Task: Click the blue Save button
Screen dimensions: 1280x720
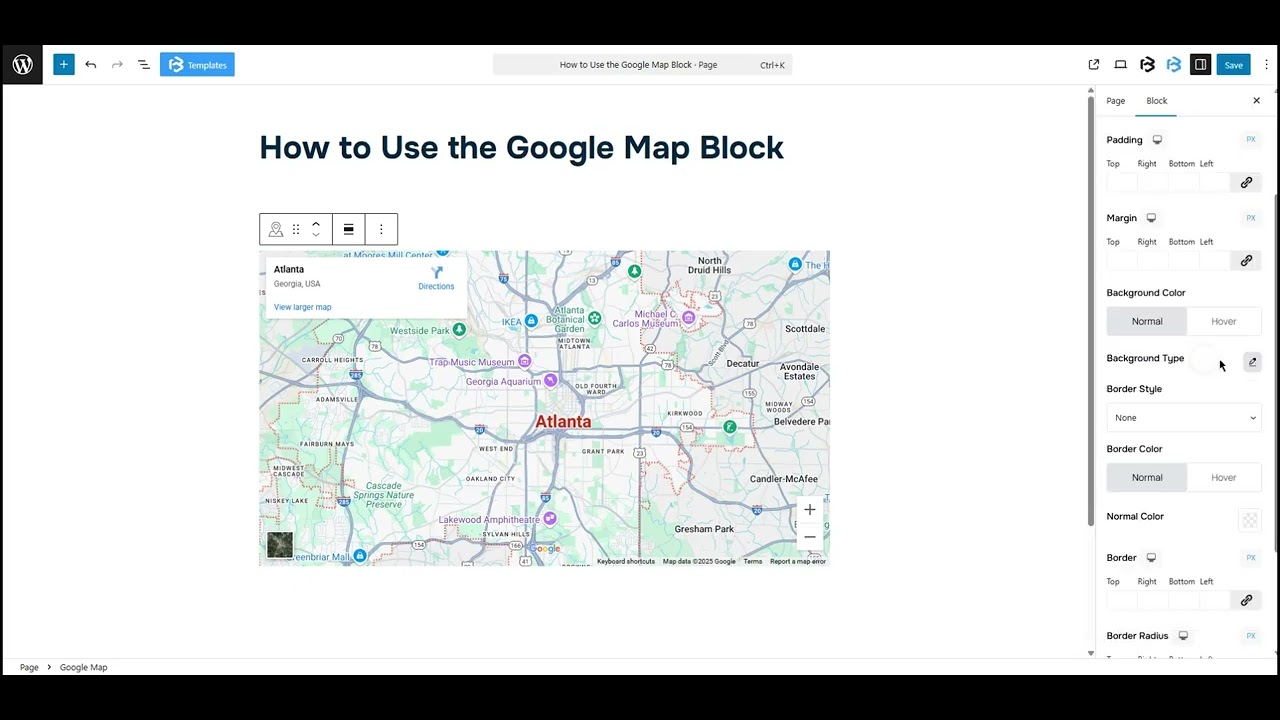Action: [x=1233, y=64]
